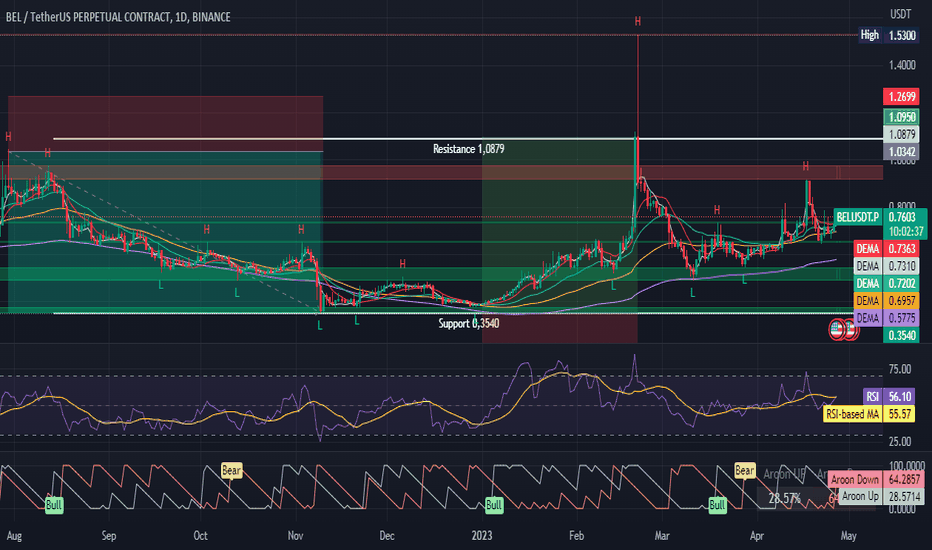
Task: Click the BELUSDT.P symbol label
Action: coord(858,217)
